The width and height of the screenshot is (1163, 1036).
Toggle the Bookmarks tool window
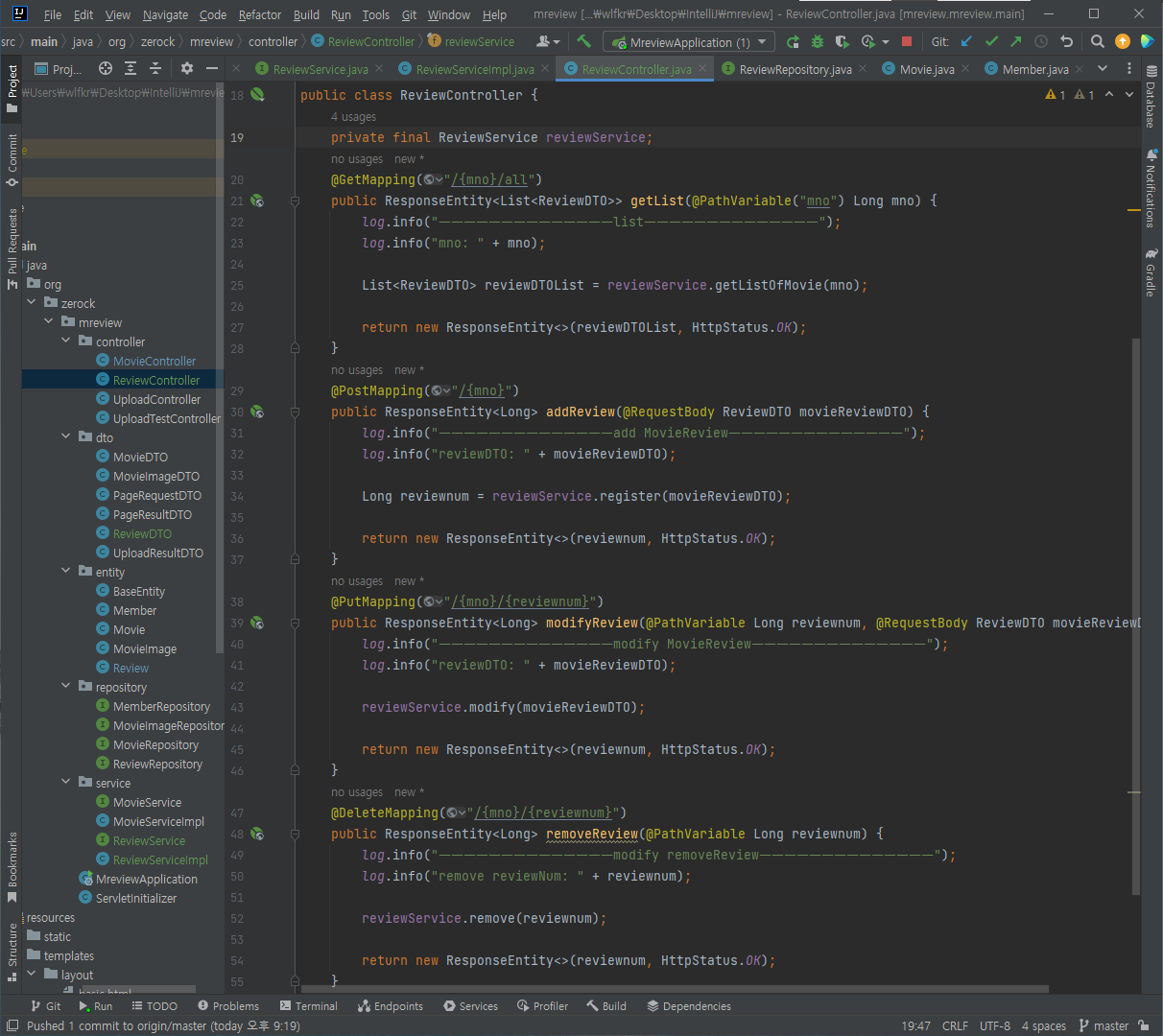click(12, 866)
